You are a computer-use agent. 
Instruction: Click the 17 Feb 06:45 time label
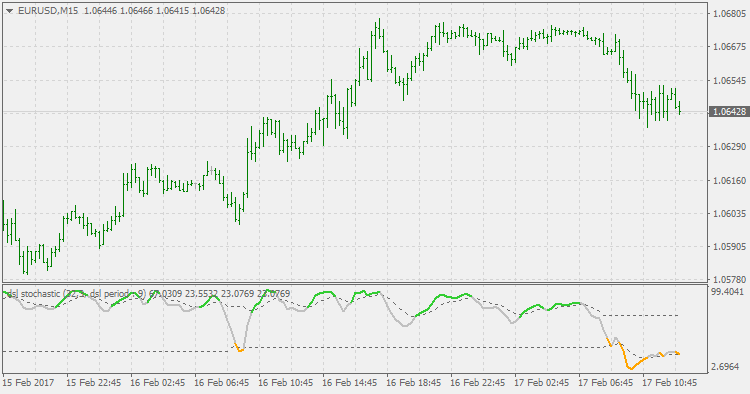point(606,383)
